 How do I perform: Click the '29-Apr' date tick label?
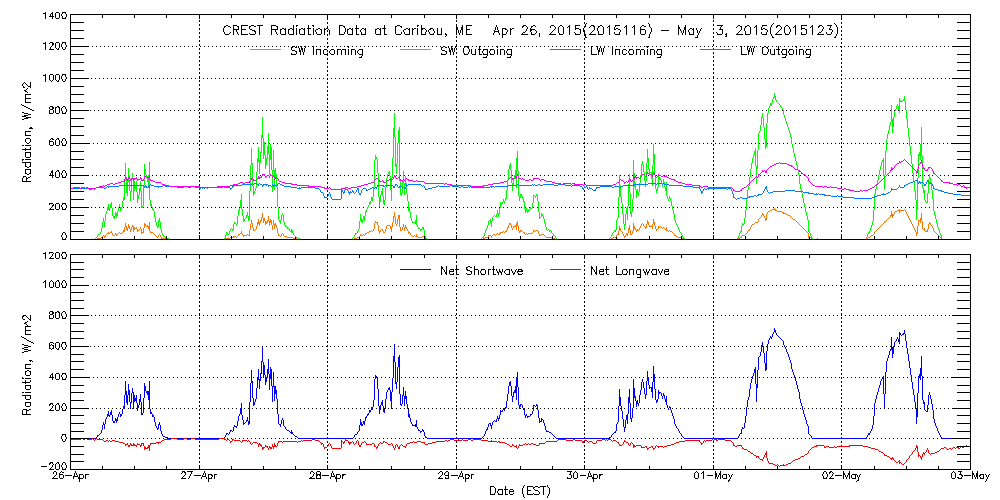tap(456, 477)
